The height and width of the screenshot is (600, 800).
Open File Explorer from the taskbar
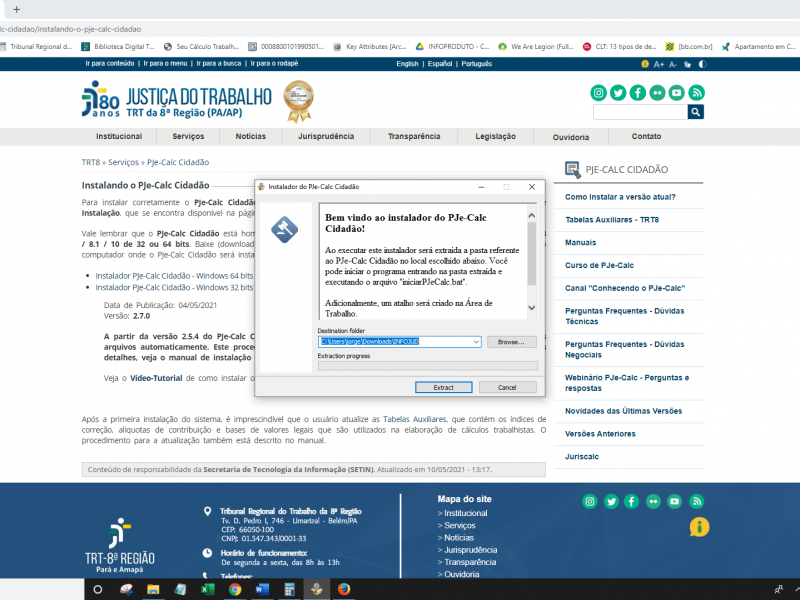pos(153,590)
